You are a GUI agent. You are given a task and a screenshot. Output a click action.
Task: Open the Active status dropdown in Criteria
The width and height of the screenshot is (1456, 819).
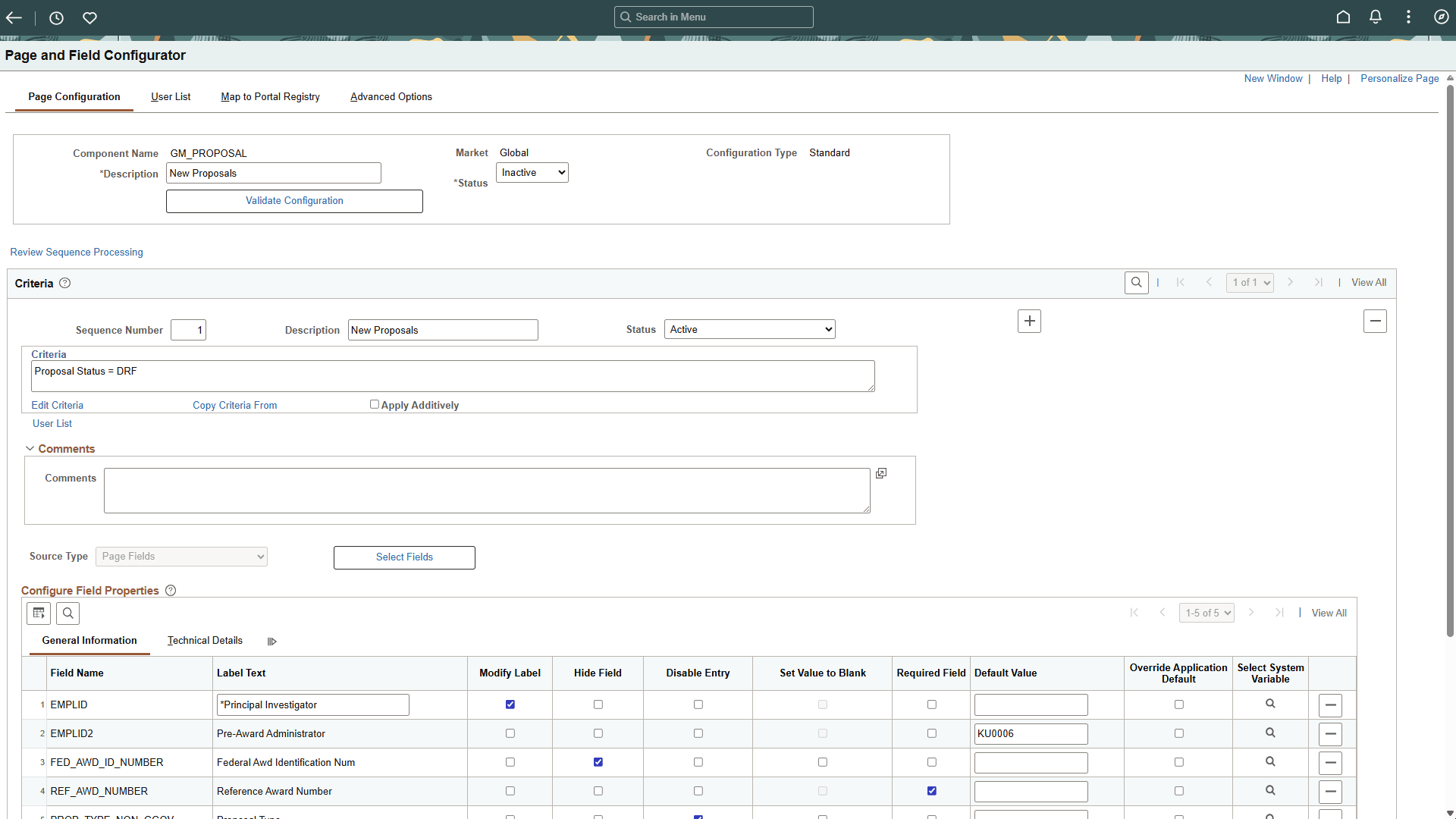748,328
